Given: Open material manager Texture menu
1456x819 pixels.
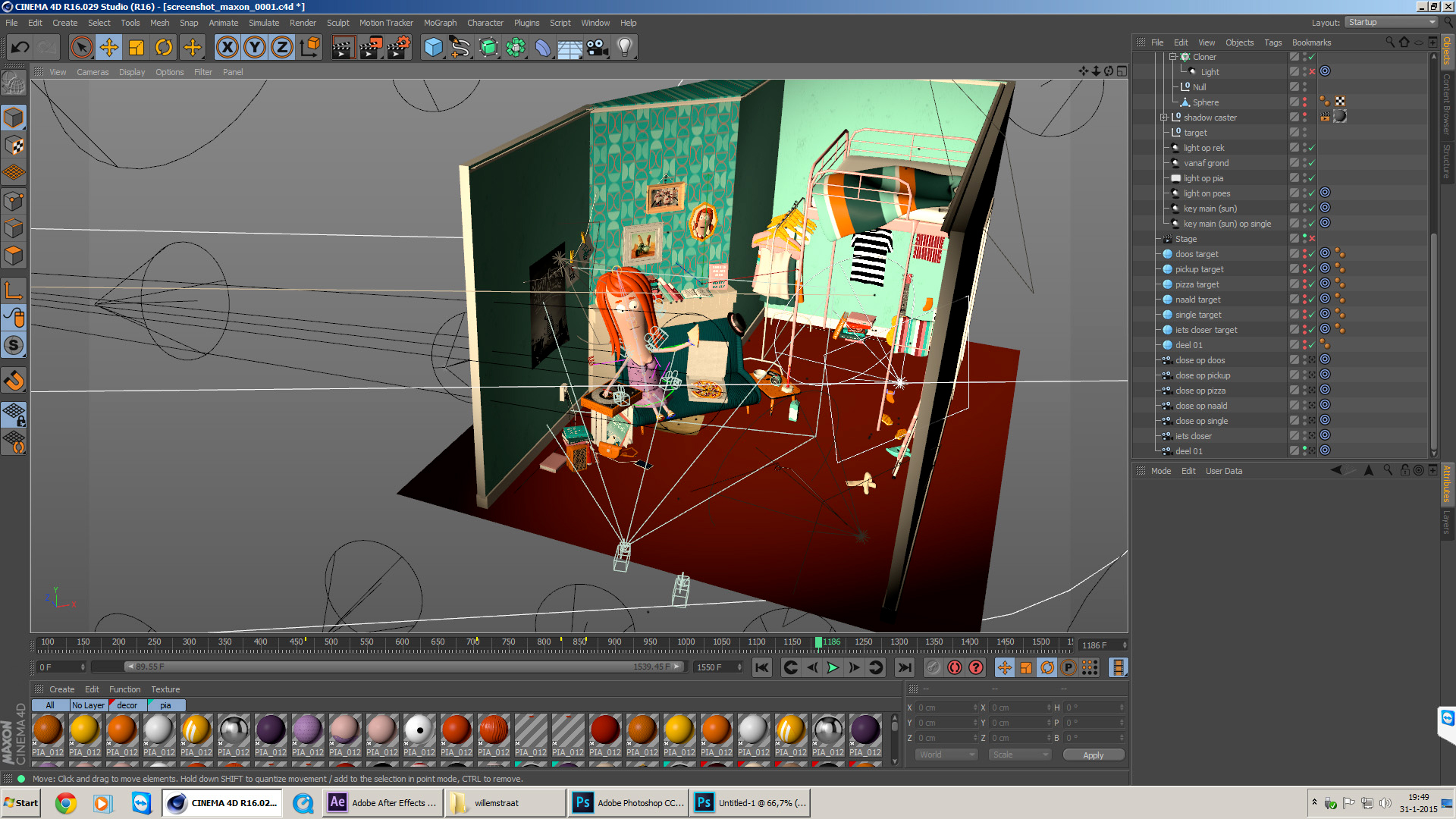Looking at the screenshot, I should coord(165,689).
